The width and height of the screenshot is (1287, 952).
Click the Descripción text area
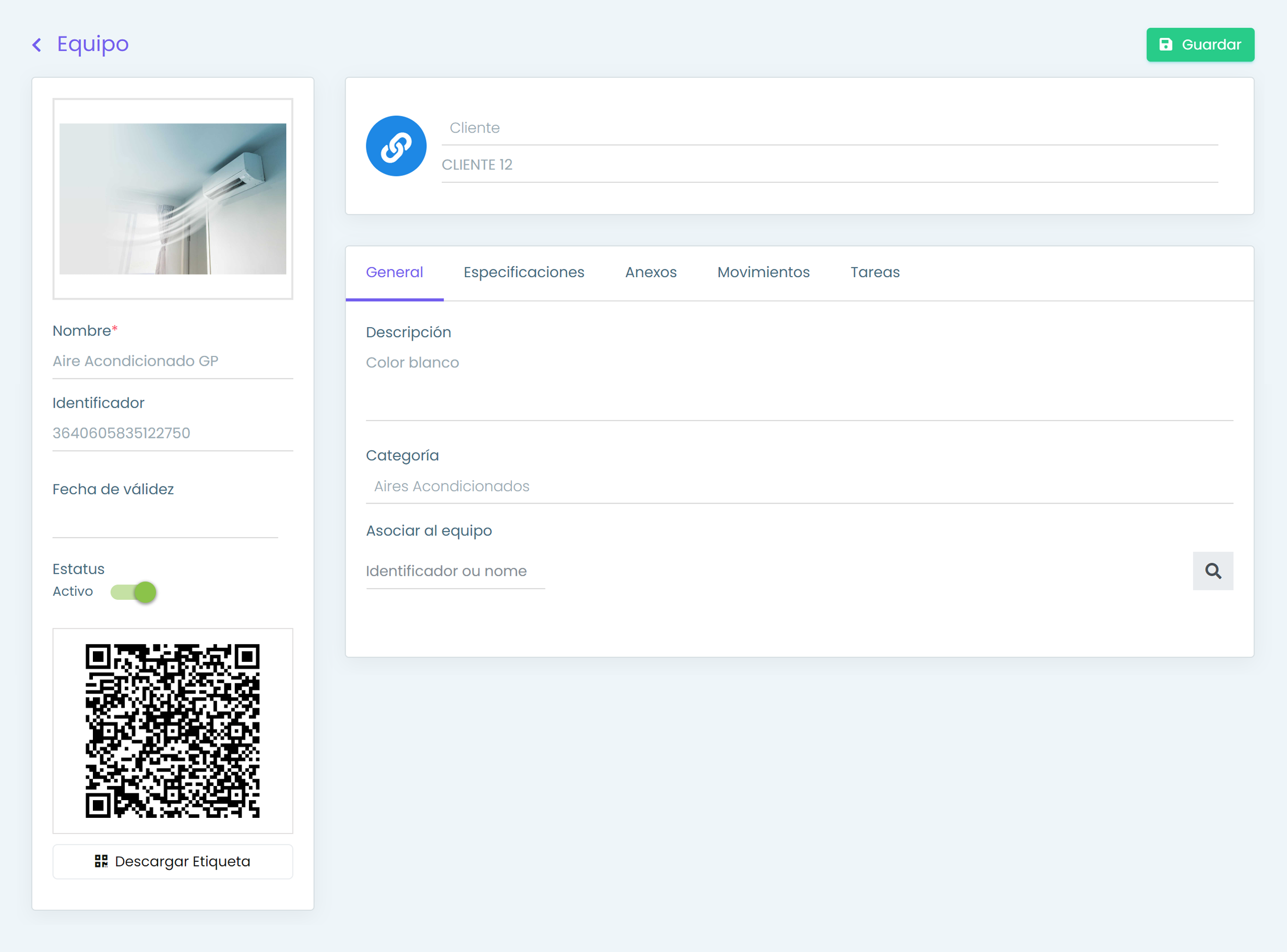tap(799, 383)
